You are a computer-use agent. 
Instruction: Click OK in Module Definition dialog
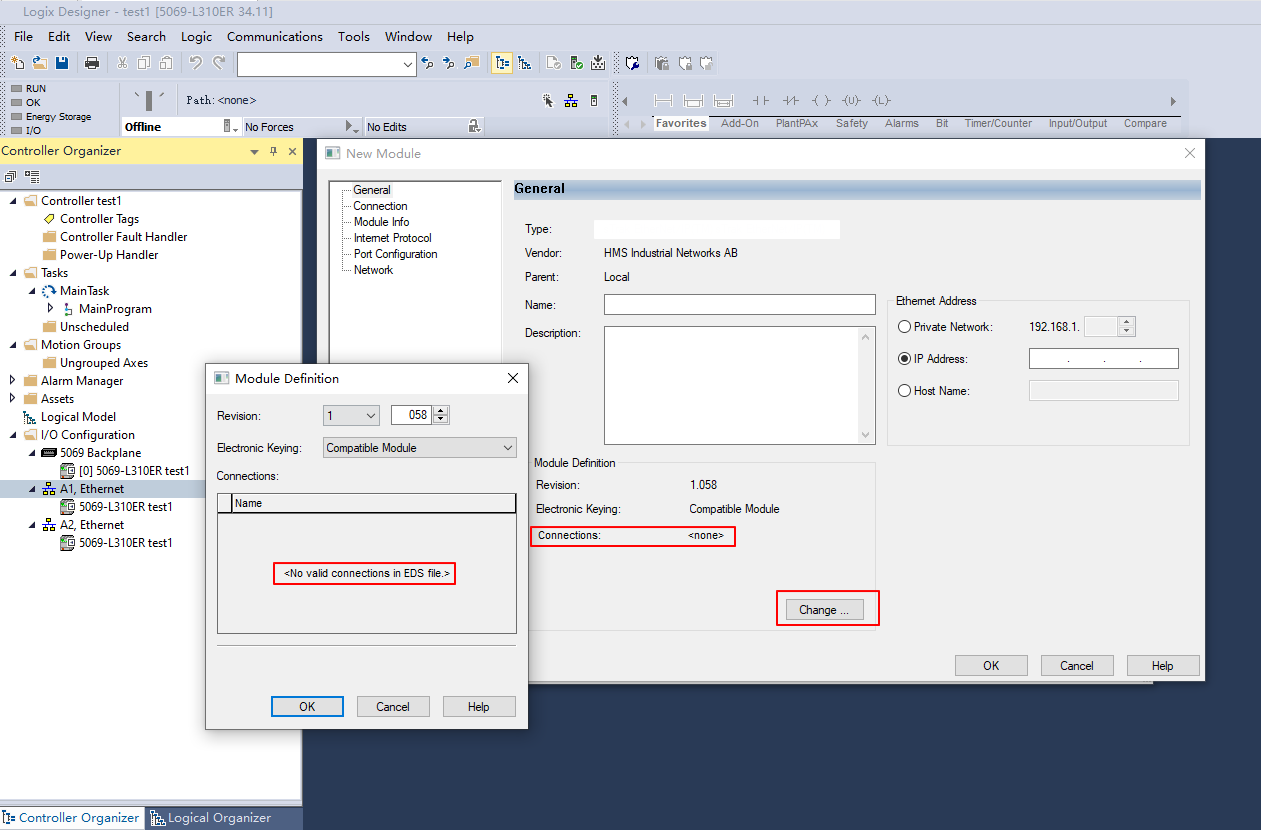coord(307,707)
